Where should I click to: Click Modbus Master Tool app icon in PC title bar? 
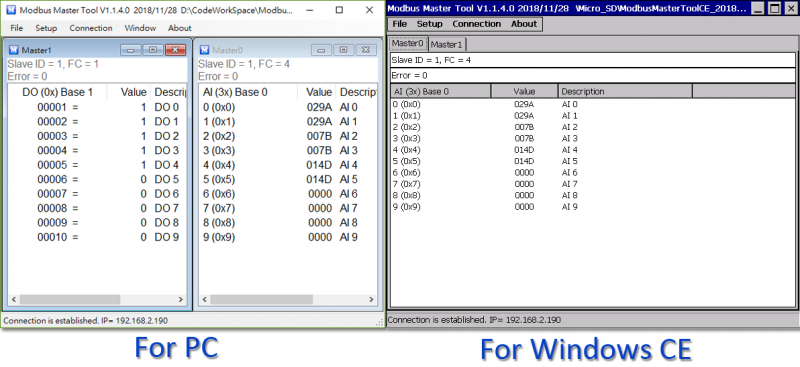(x=11, y=10)
